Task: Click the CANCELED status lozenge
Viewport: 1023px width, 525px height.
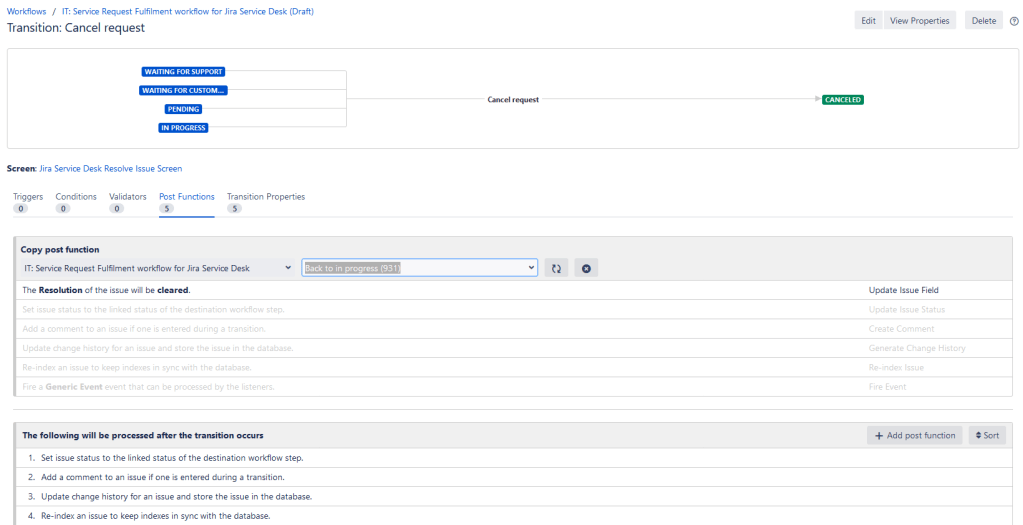Action: (842, 100)
